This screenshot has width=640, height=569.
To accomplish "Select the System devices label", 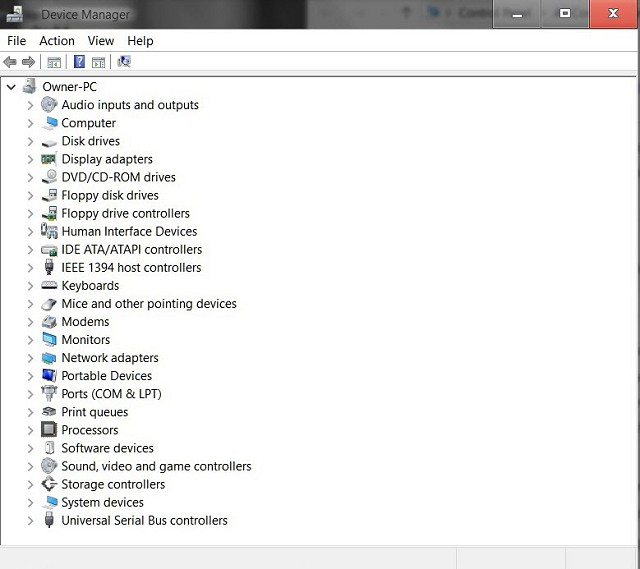I will (x=102, y=502).
